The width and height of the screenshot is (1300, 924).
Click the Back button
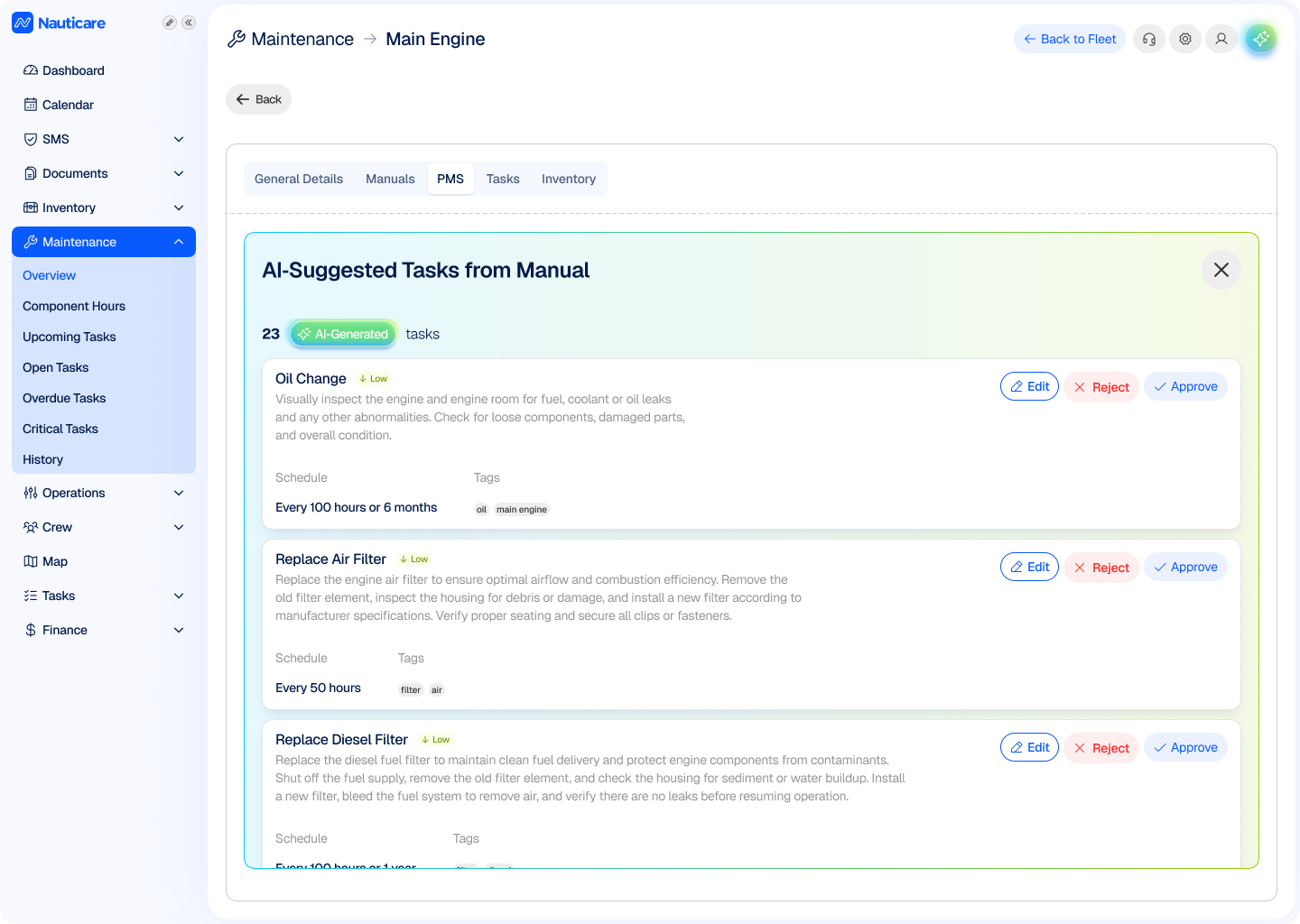click(x=258, y=99)
